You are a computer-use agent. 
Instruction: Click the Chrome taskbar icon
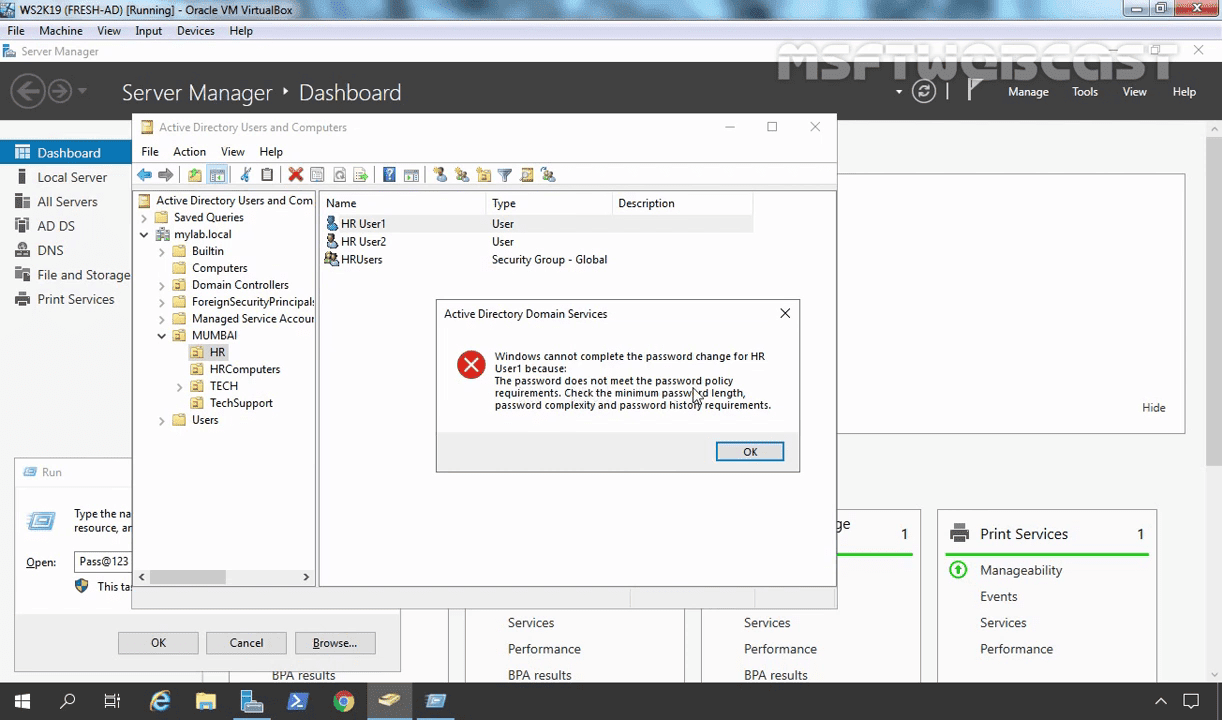tap(343, 701)
